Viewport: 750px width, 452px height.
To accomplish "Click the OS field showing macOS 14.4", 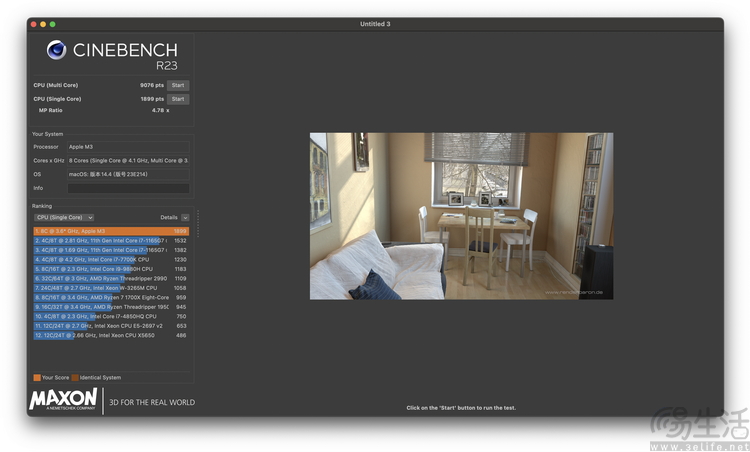I will pos(128,175).
